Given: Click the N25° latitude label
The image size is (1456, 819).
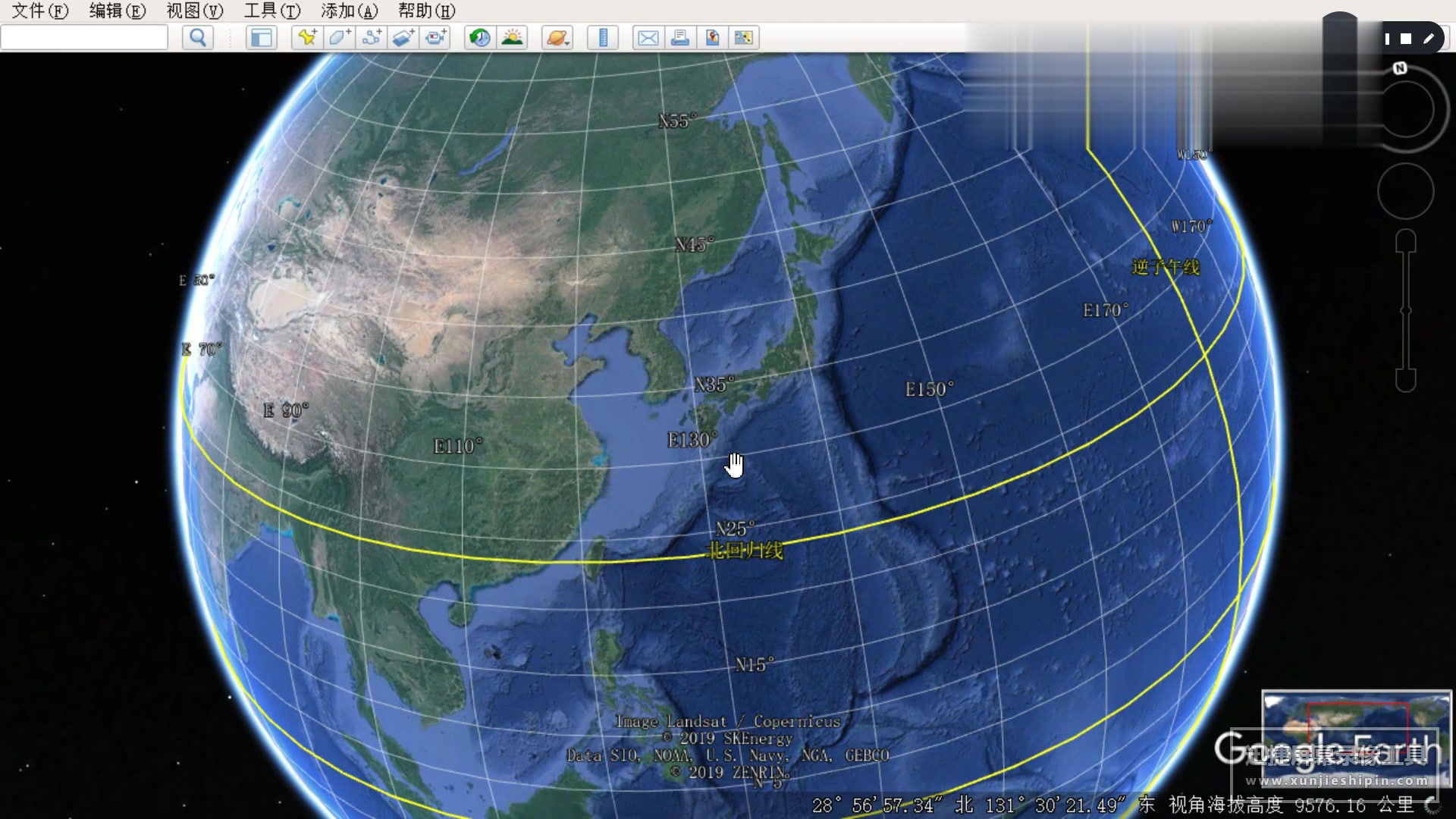Looking at the screenshot, I should (735, 529).
